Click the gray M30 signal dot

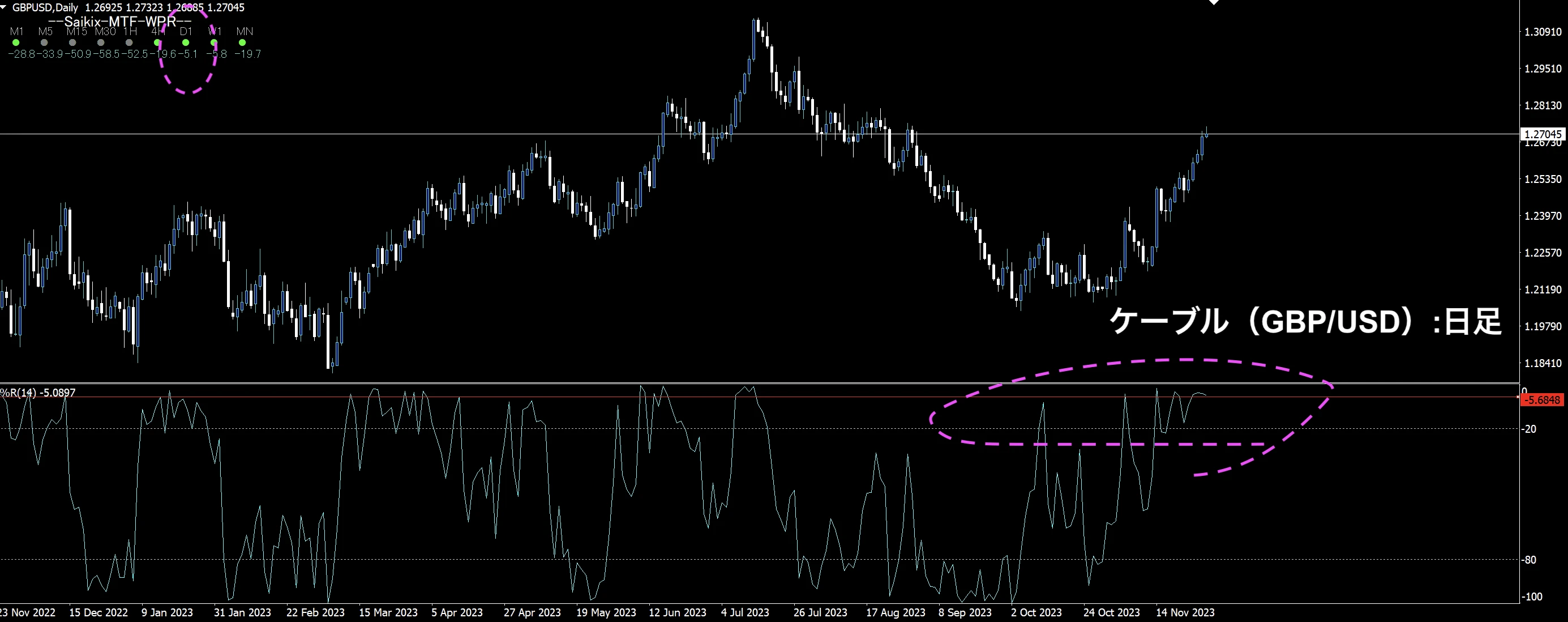(101, 42)
